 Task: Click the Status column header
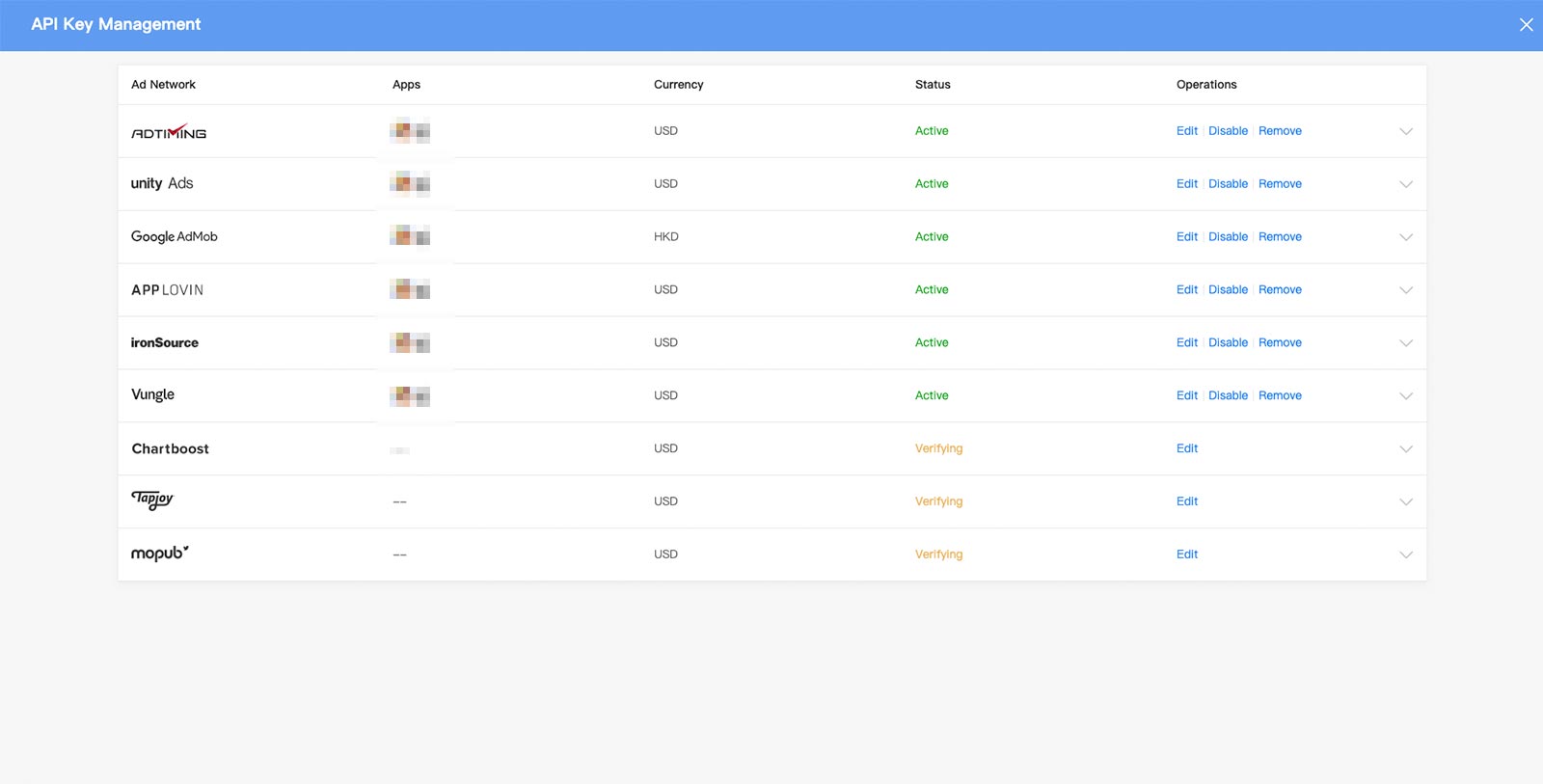(x=933, y=85)
